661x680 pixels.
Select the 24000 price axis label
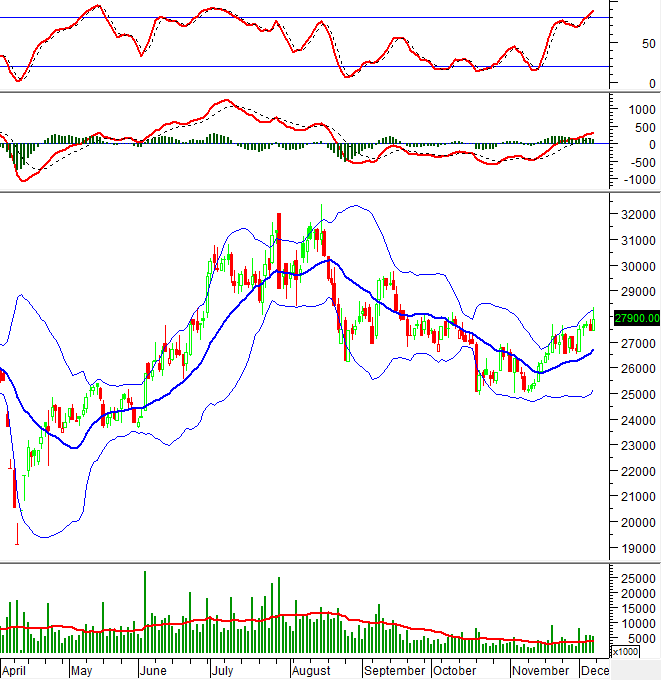[637, 420]
